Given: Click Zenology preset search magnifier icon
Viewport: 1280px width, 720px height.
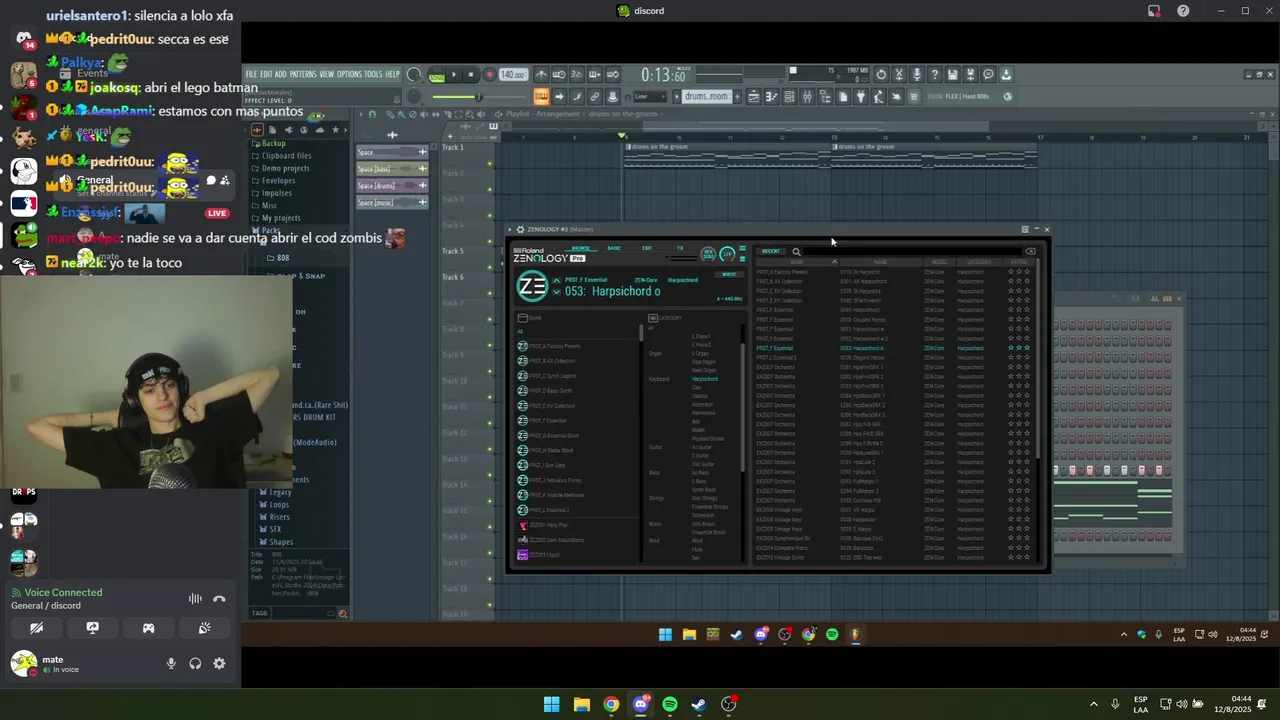Looking at the screenshot, I should tap(796, 252).
